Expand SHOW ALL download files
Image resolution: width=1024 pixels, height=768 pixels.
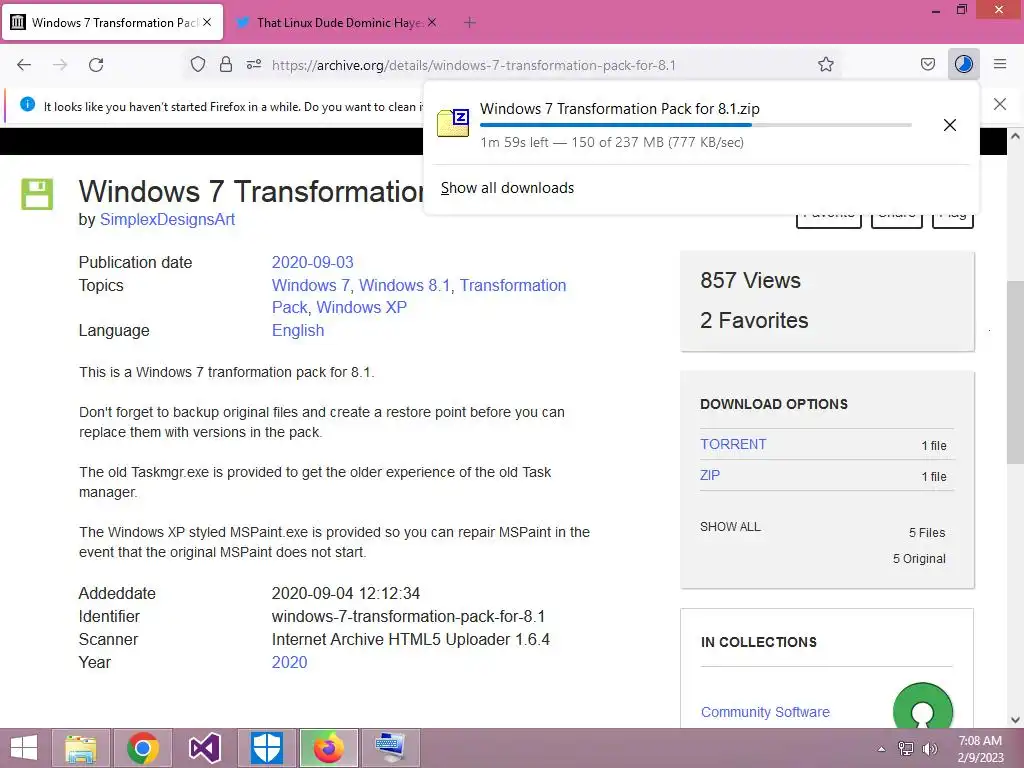[730, 526]
